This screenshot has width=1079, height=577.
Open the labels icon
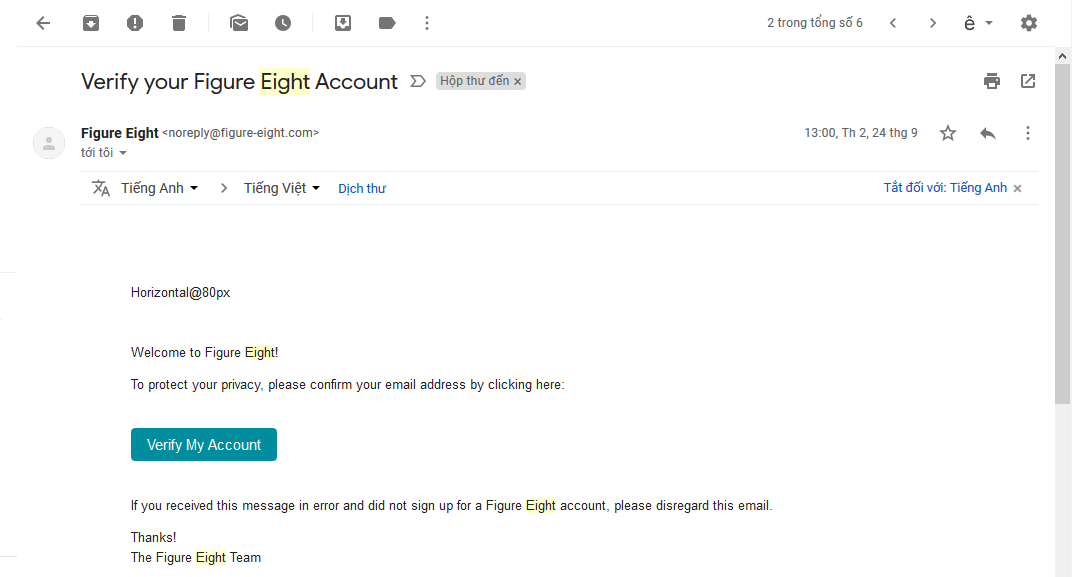[x=387, y=23]
